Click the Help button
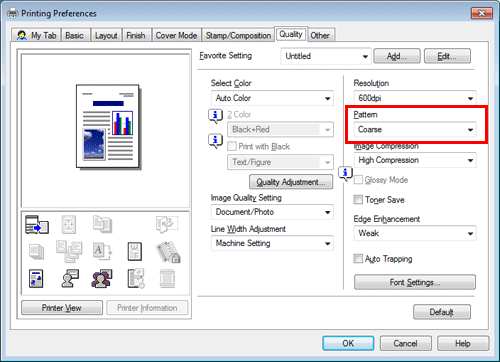The height and width of the screenshot is (362, 500). [x=463, y=343]
